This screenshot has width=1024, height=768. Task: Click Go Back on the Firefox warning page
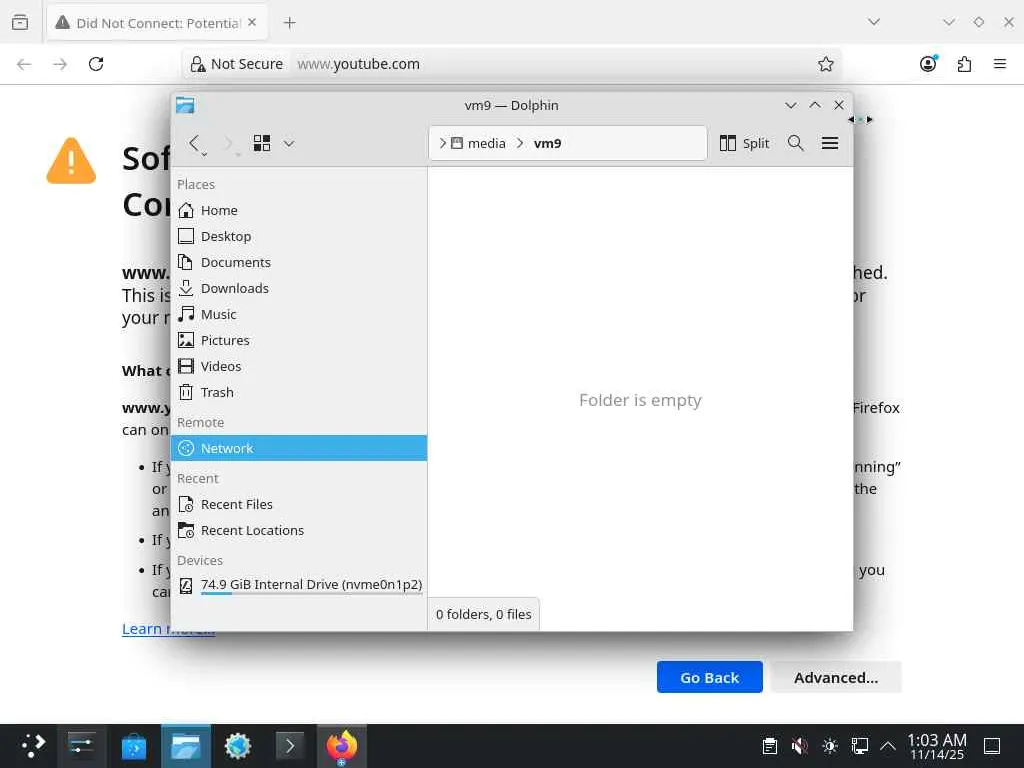(710, 677)
